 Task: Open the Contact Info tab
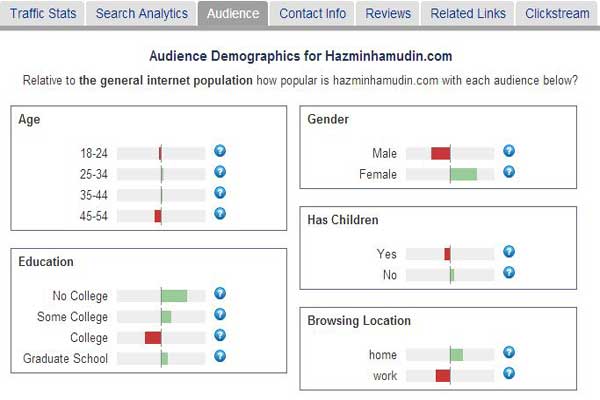[x=312, y=14]
